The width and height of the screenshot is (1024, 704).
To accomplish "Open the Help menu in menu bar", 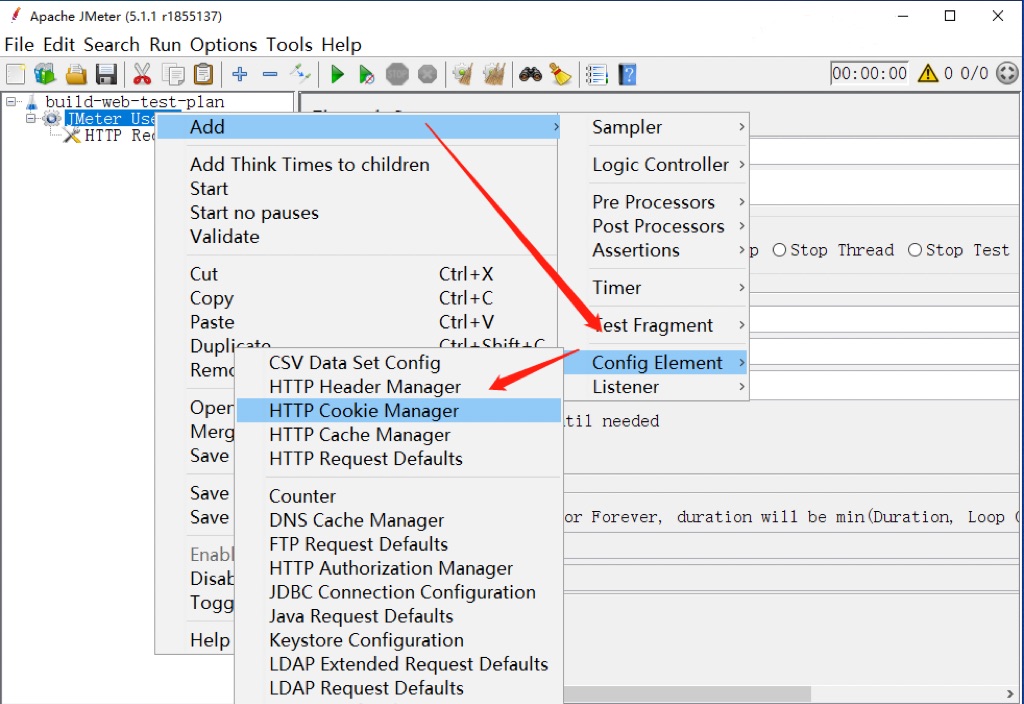I will pyautogui.click(x=342, y=44).
